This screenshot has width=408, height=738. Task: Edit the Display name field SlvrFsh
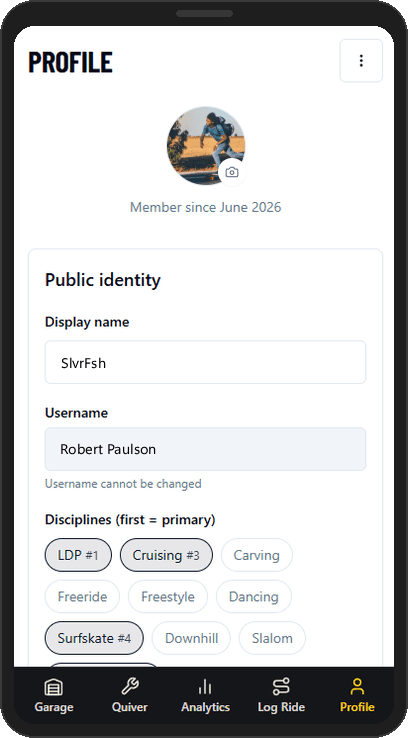[205, 362]
